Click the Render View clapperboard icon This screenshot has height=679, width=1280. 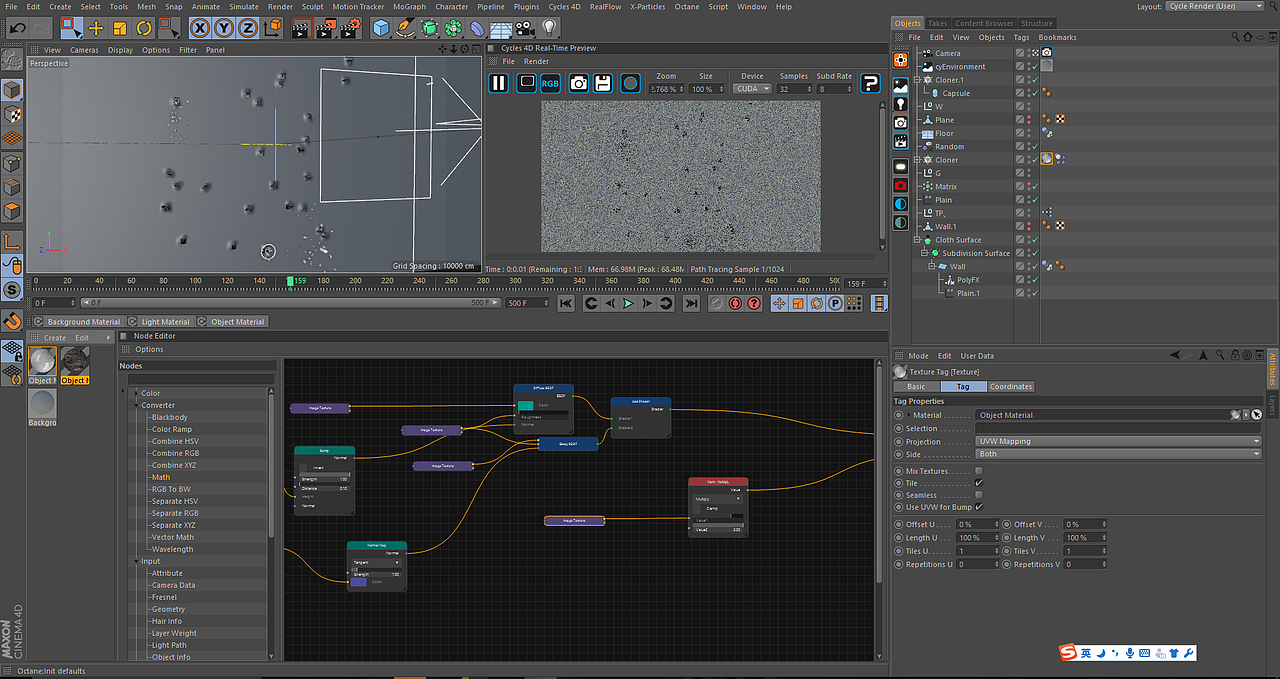[x=301, y=28]
